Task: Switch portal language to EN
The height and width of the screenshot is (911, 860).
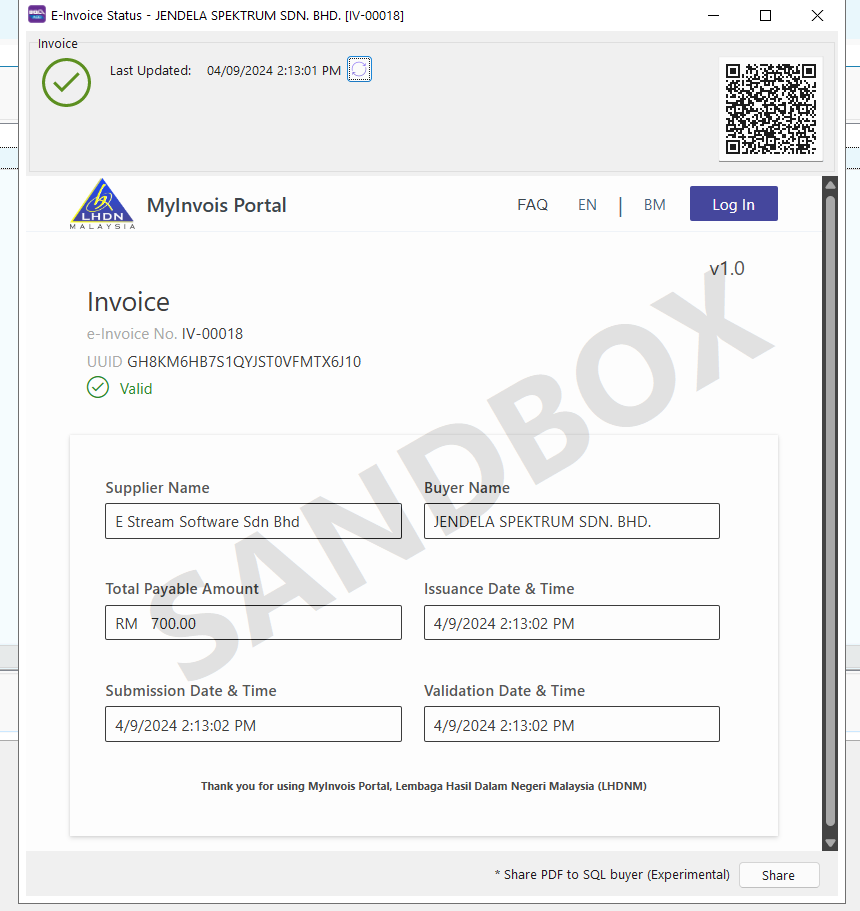Action: click(x=587, y=204)
